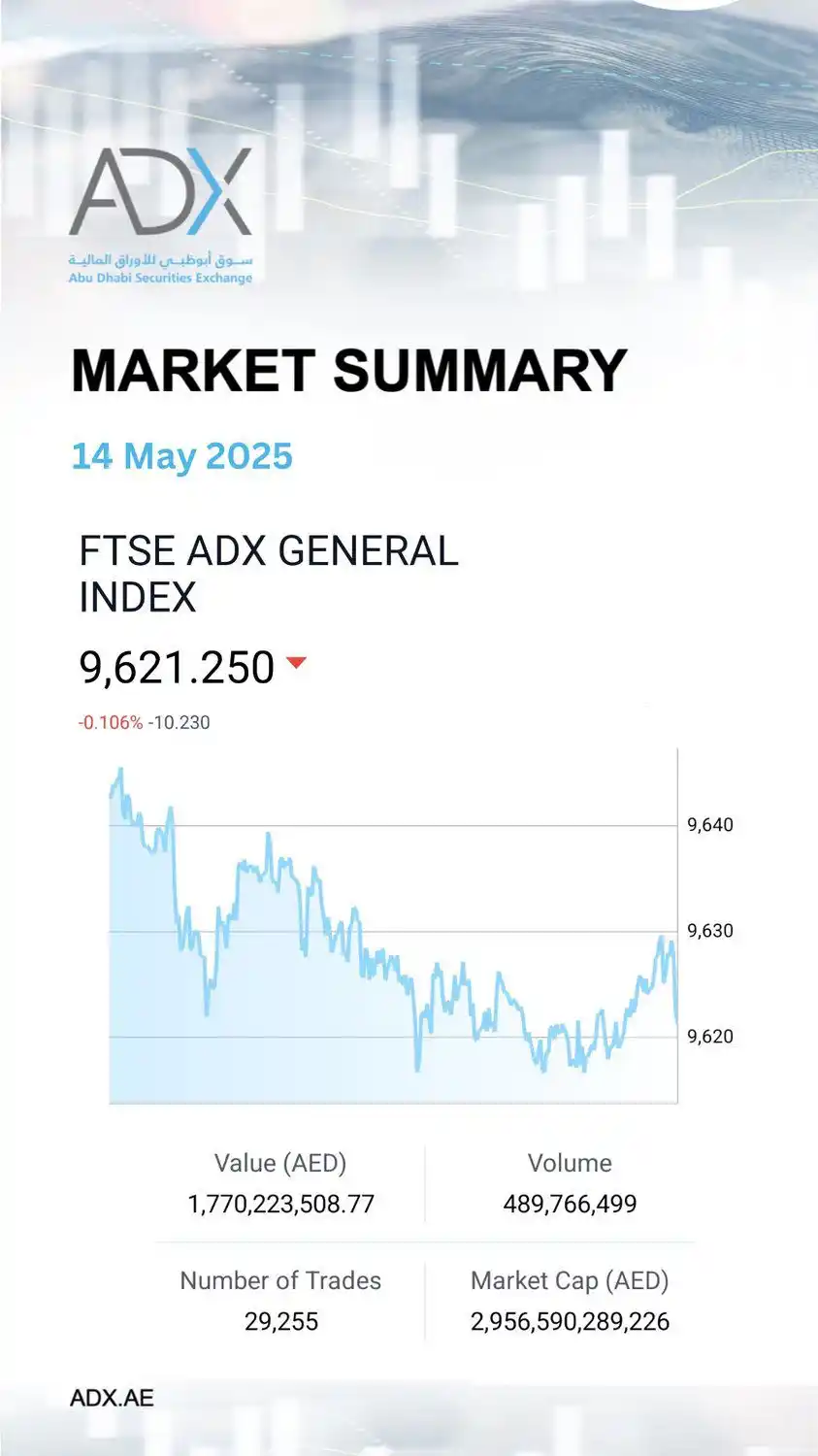Click the Number of Trades label
The width and height of the screenshot is (818, 1456).
(x=280, y=1280)
